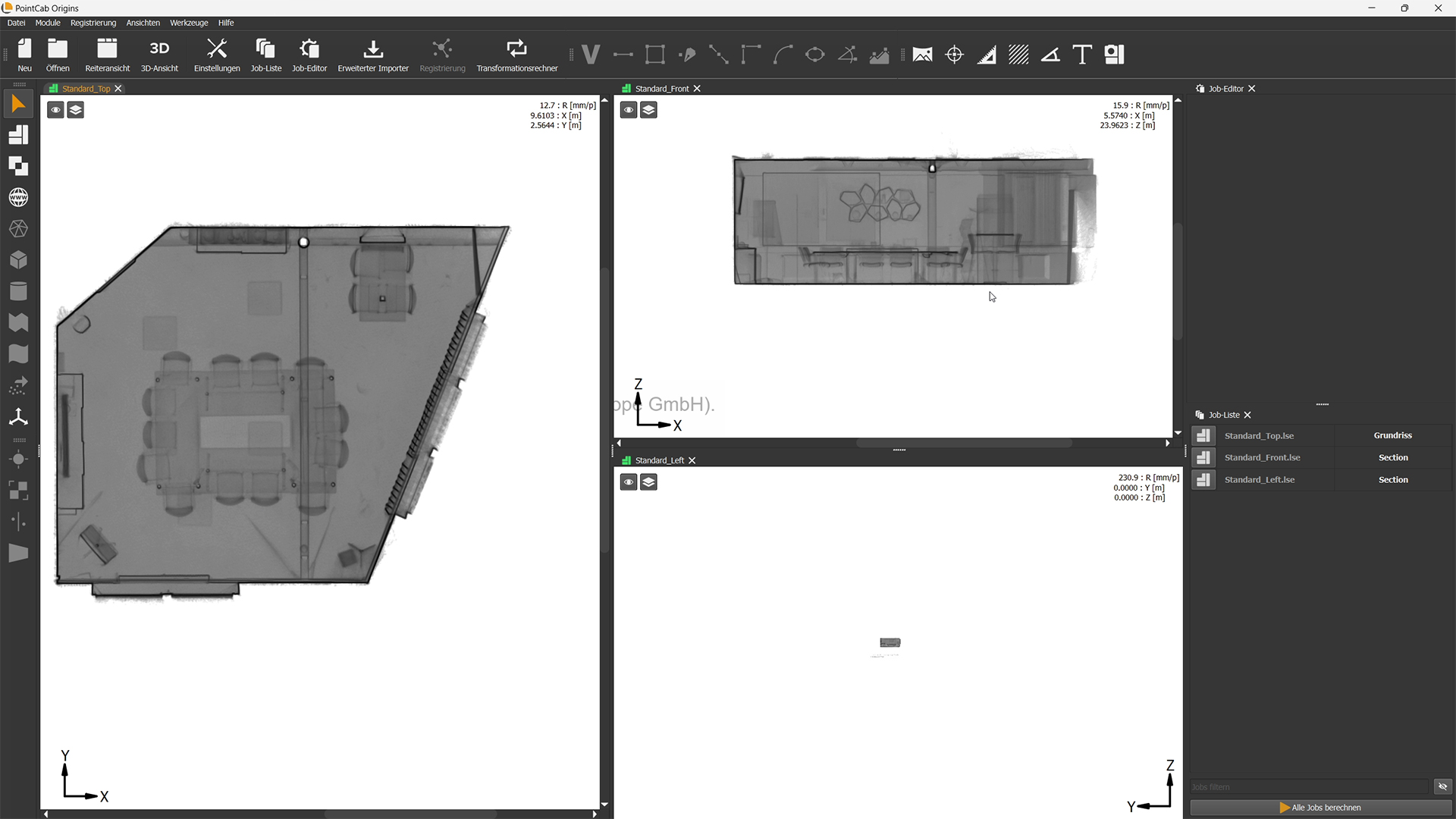1456x819 pixels.
Task: Toggle eye visibility in Standard_Front view
Action: (629, 111)
